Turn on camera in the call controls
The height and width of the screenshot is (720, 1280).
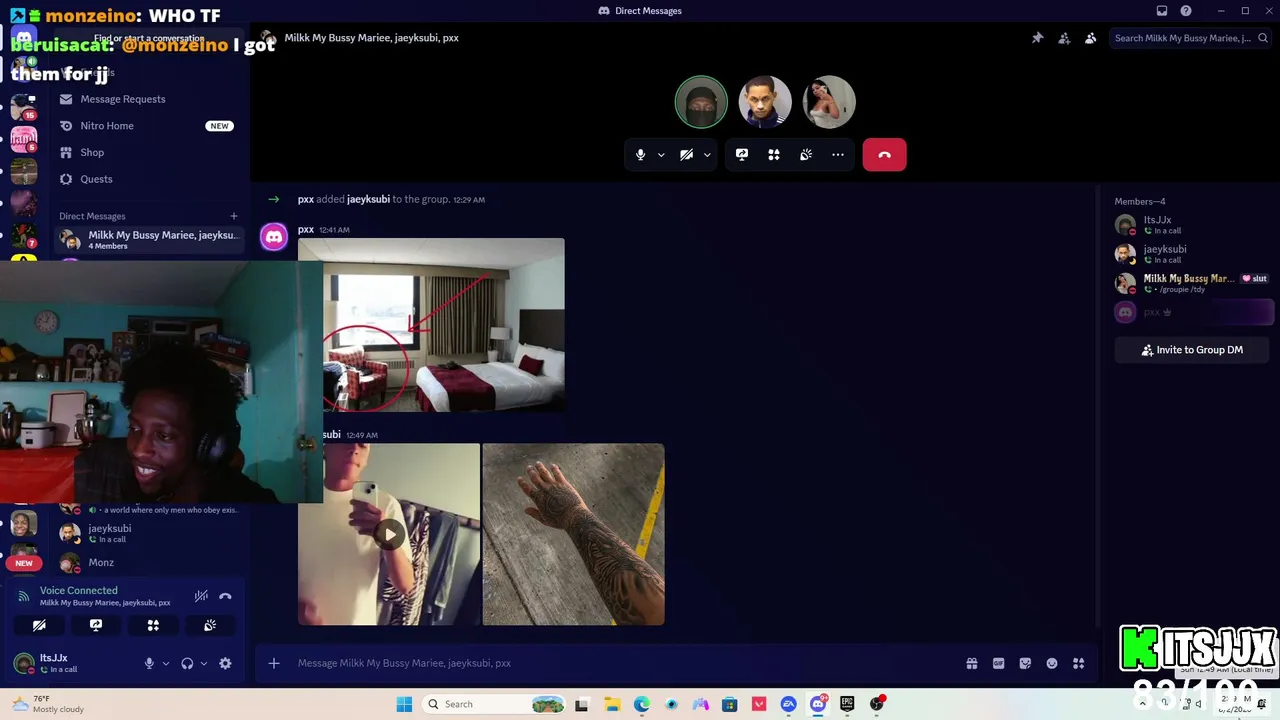point(687,155)
